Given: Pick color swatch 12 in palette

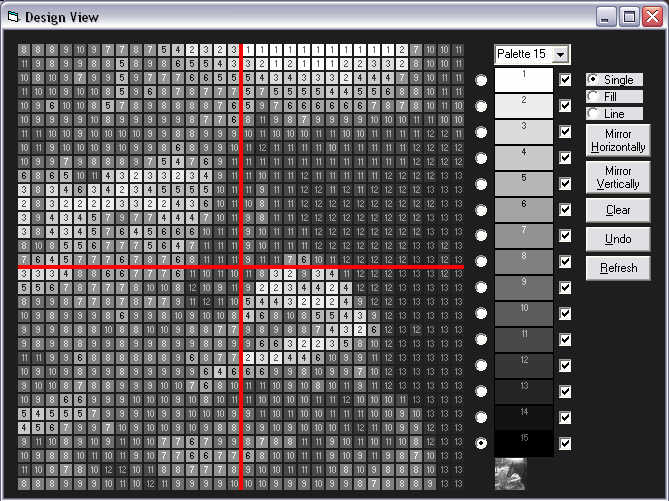Looking at the screenshot, I should point(524,365).
